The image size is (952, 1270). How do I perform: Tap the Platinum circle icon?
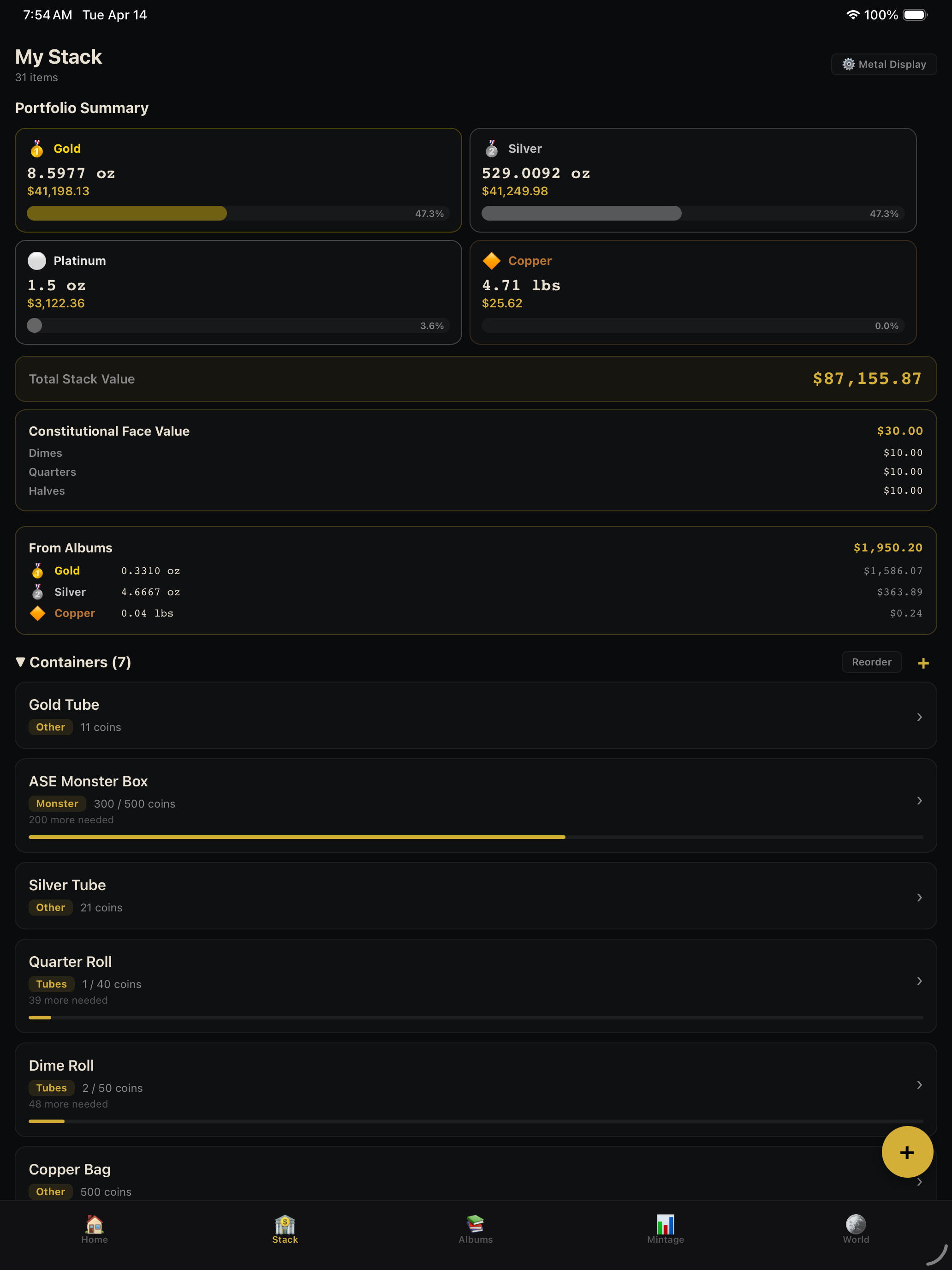(x=37, y=261)
